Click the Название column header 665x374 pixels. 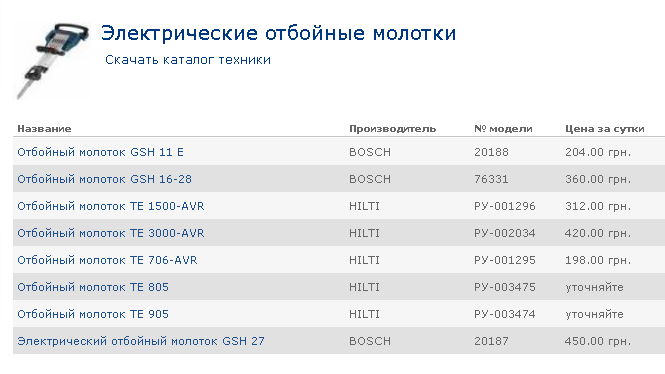[44, 128]
